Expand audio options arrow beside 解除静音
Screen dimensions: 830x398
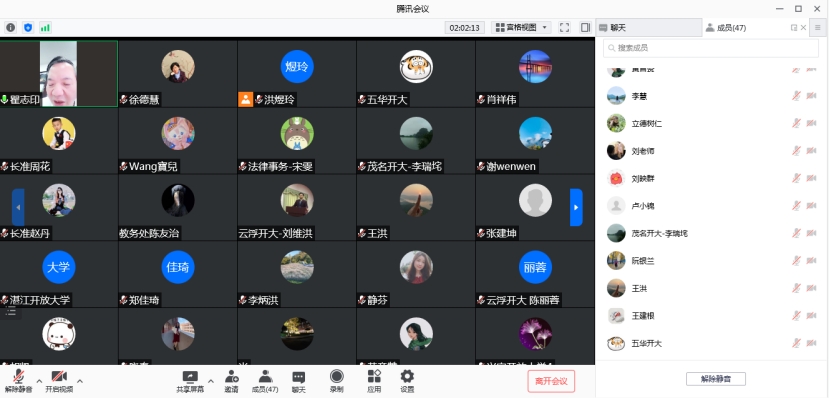(x=39, y=381)
